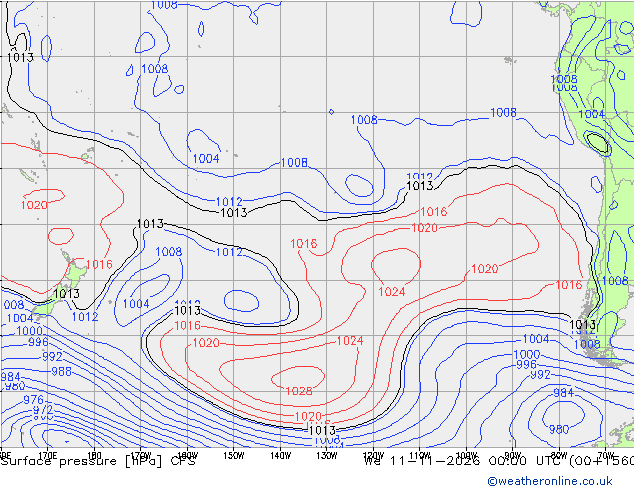
Task: Click the blue 1004 label under the 1013 contour, east of New Zealand
Action: click(136, 304)
